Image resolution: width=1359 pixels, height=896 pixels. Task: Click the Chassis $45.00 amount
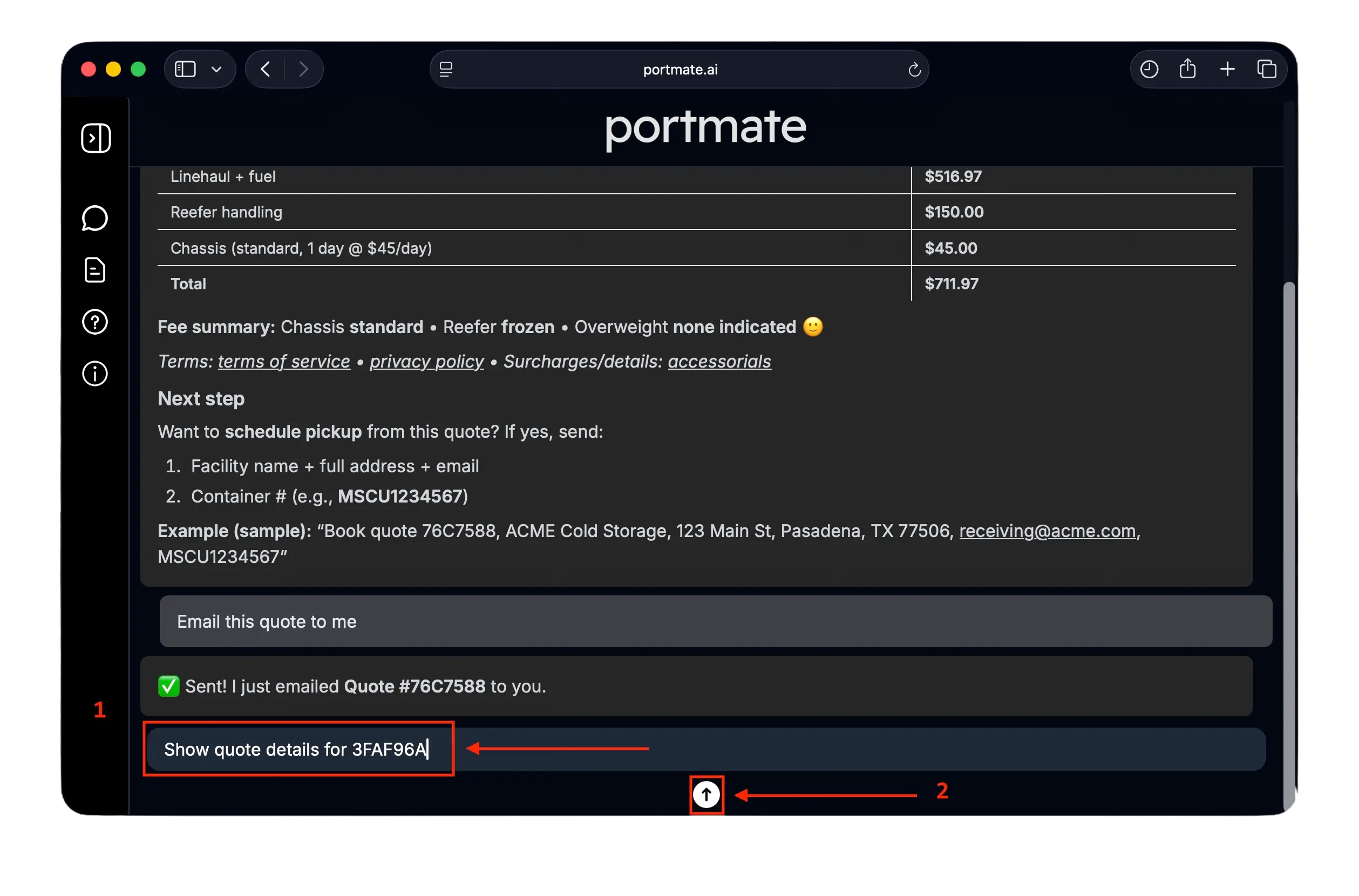950,248
